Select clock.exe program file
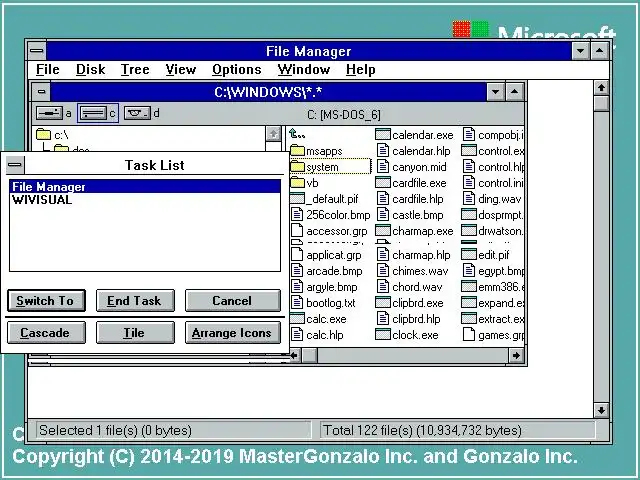Viewport: 640px width, 480px height. tap(407, 335)
